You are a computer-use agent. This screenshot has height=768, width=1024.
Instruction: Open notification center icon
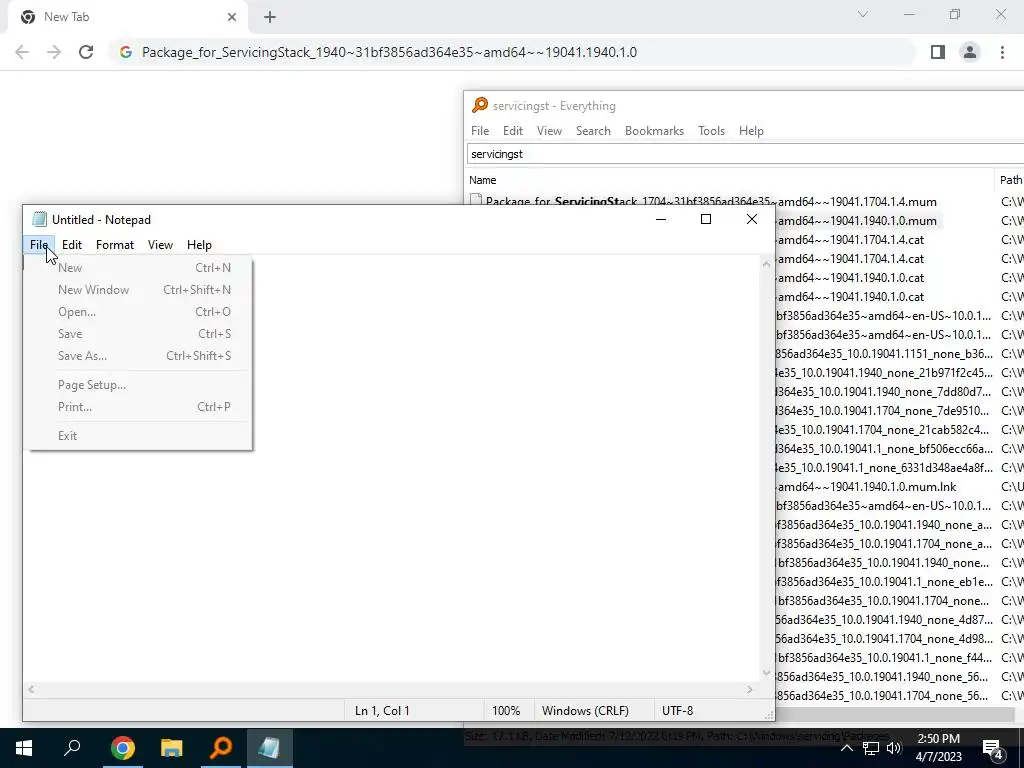993,749
